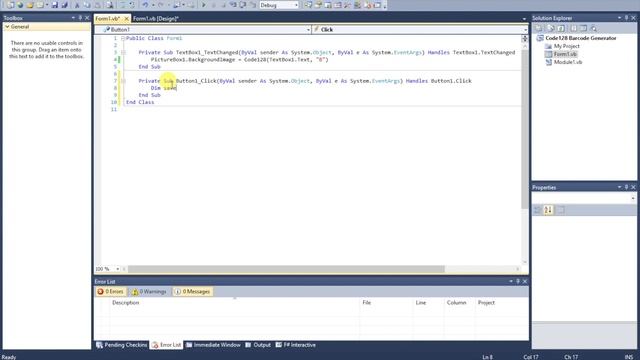This screenshot has height=360, width=640.
Task: Open the Toolbox window position dropdown
Action: point(73,18)
